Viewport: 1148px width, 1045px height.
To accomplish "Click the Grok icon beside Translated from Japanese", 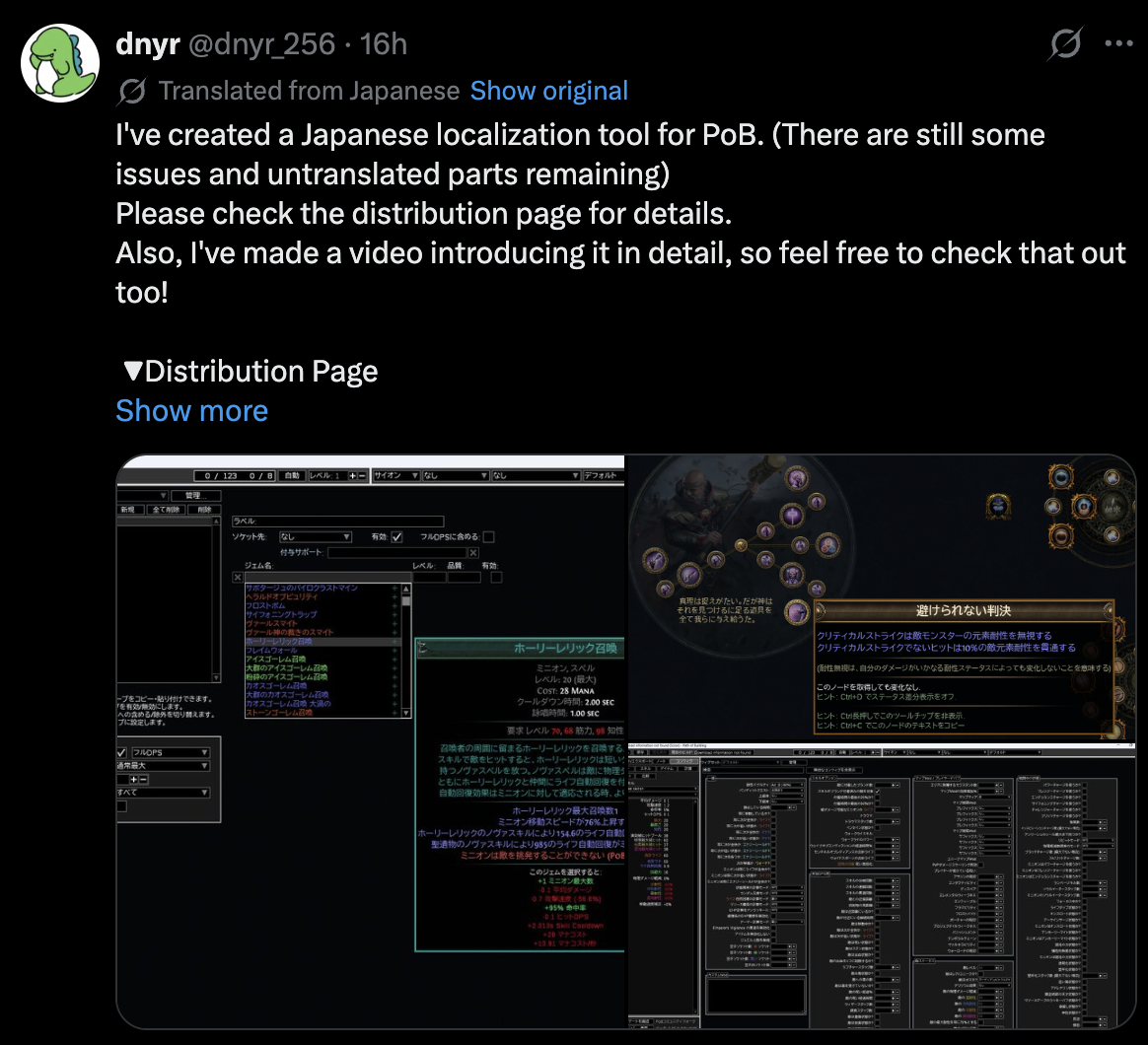I will (132, 91).
